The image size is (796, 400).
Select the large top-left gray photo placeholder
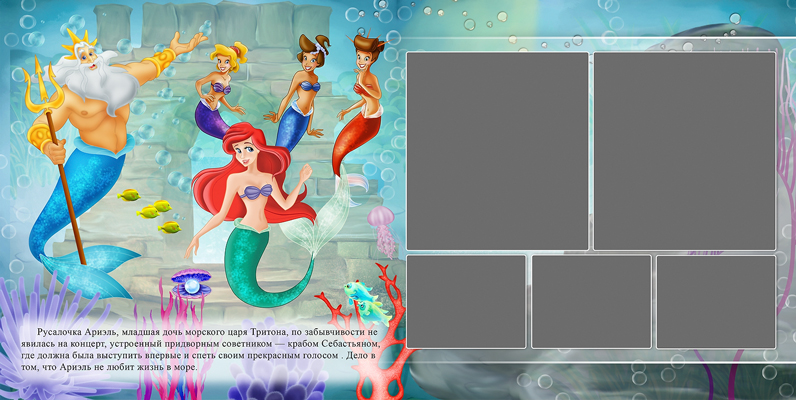(x=497, y=151)
